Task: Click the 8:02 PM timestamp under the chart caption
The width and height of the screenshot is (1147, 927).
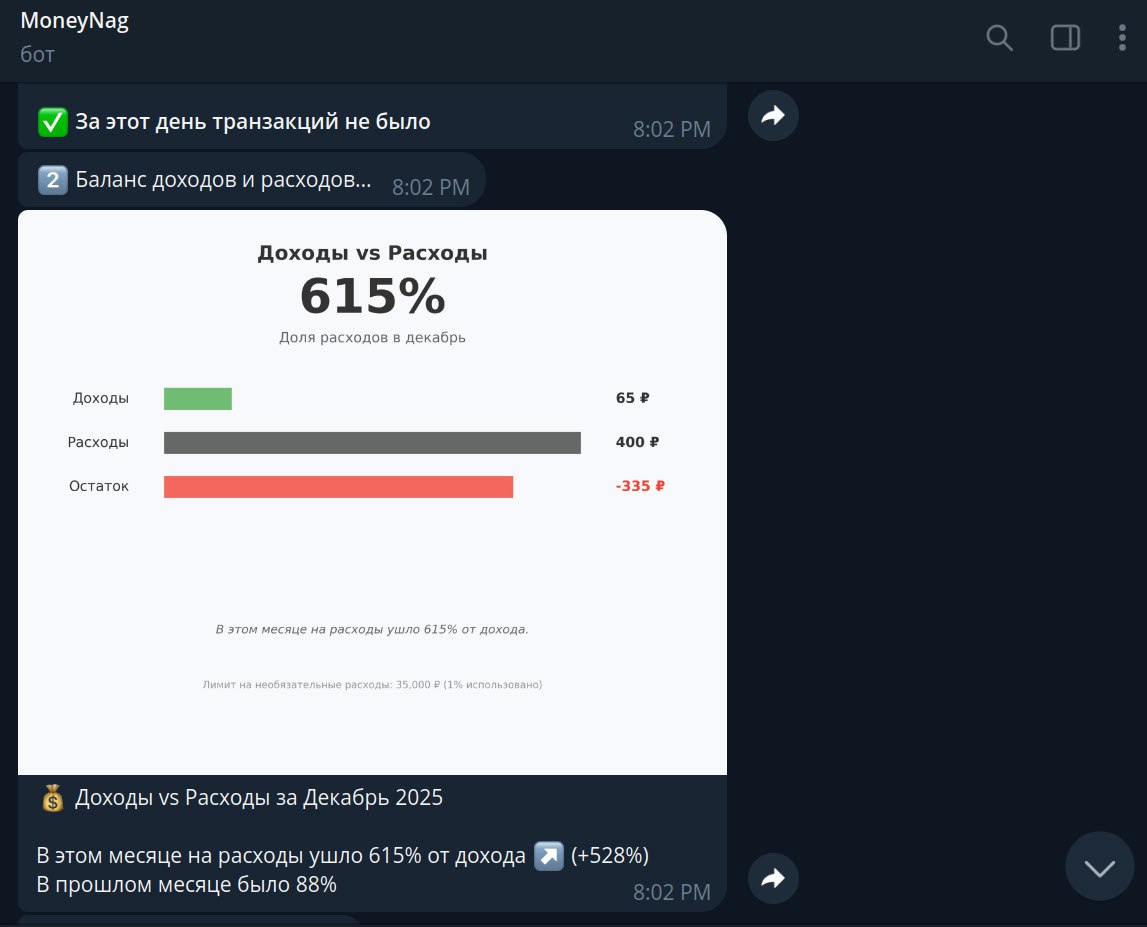Action: (x=671, y=892)
